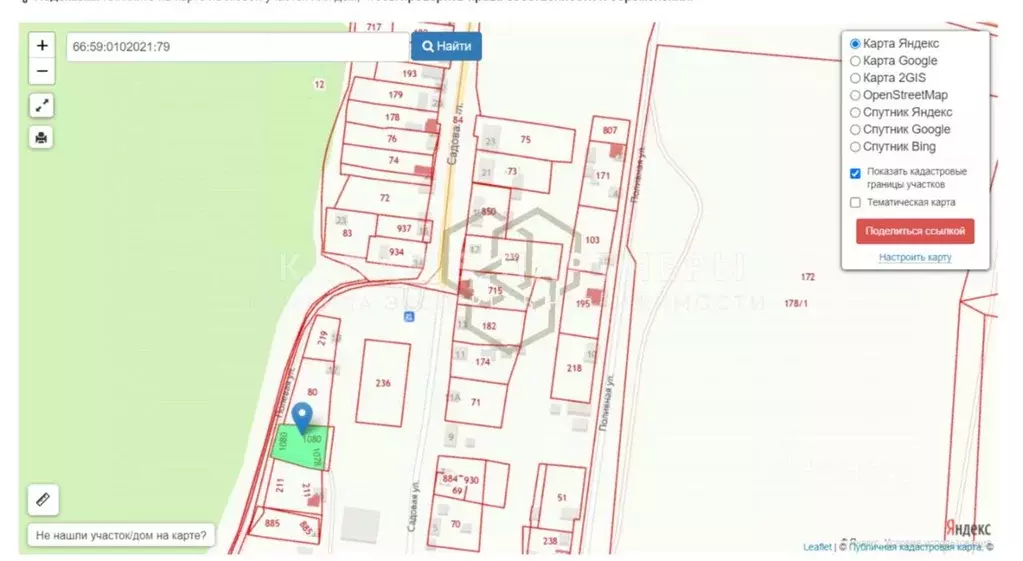This screenshot has width=1023, height=561.
Task: Click parcel labeled 80
Action: point(313,392)
